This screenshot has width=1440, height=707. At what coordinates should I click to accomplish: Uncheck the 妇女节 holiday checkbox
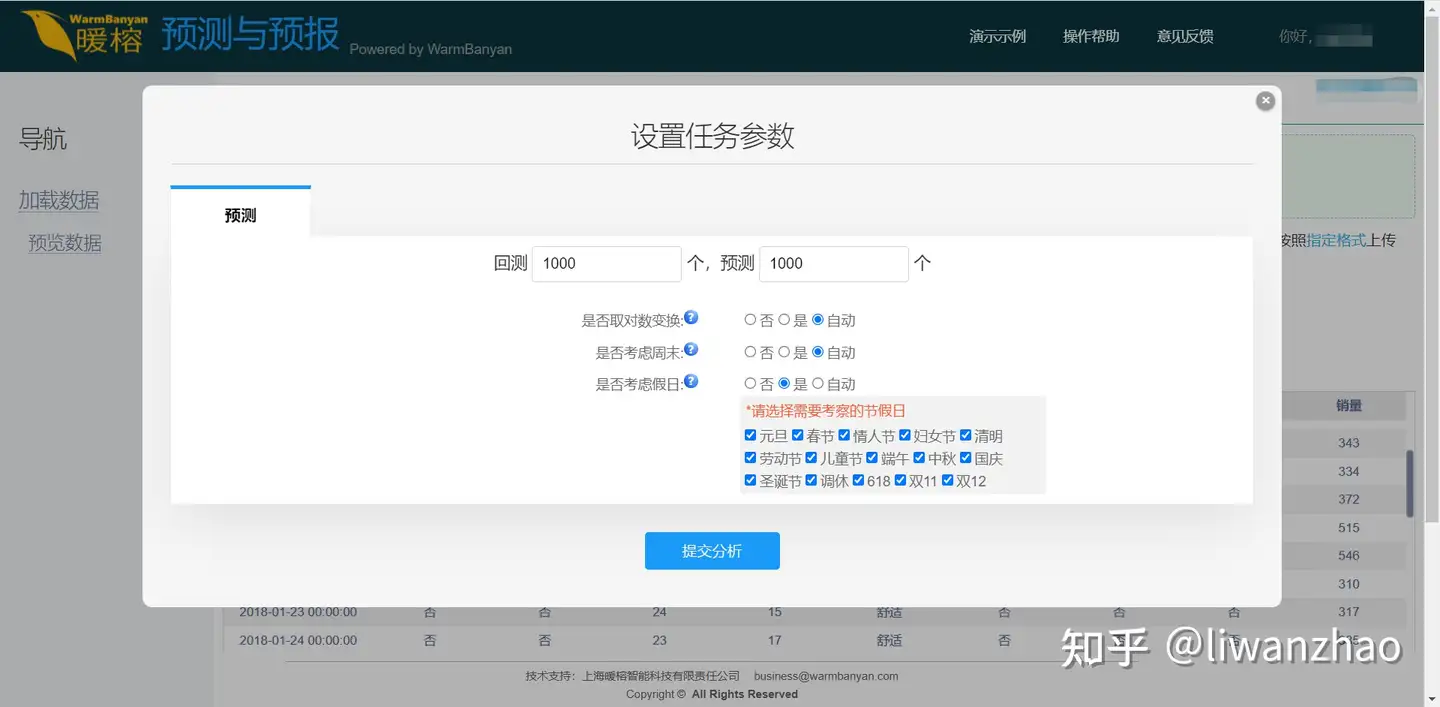click(x=905, y=435)
